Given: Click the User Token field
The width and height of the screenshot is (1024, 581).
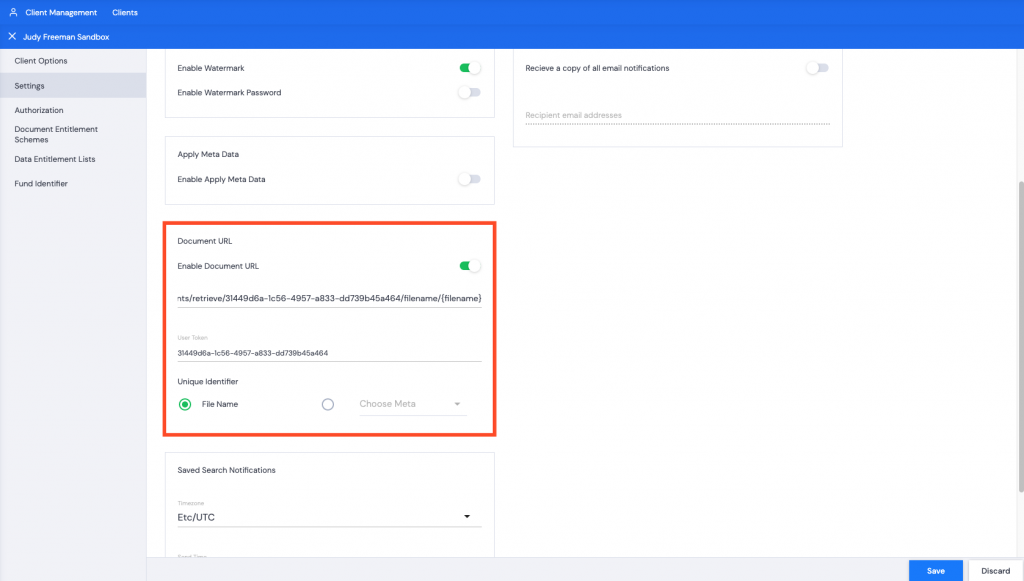Looking at the screenshot, I should [329, 353].
